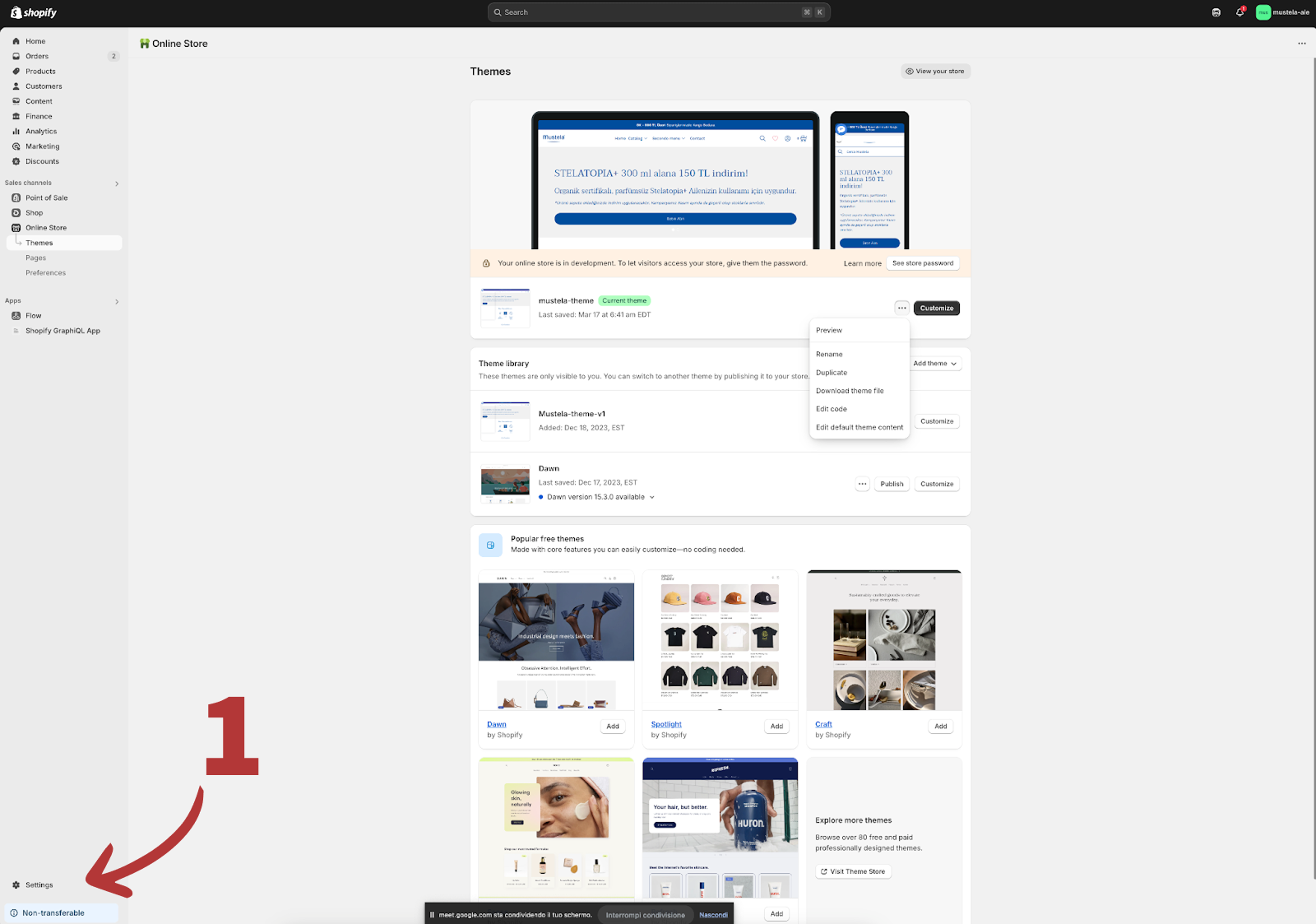Click Visit Theme Store button
The width and height of the screenshot is (1316, 924).
coord(853,871)
